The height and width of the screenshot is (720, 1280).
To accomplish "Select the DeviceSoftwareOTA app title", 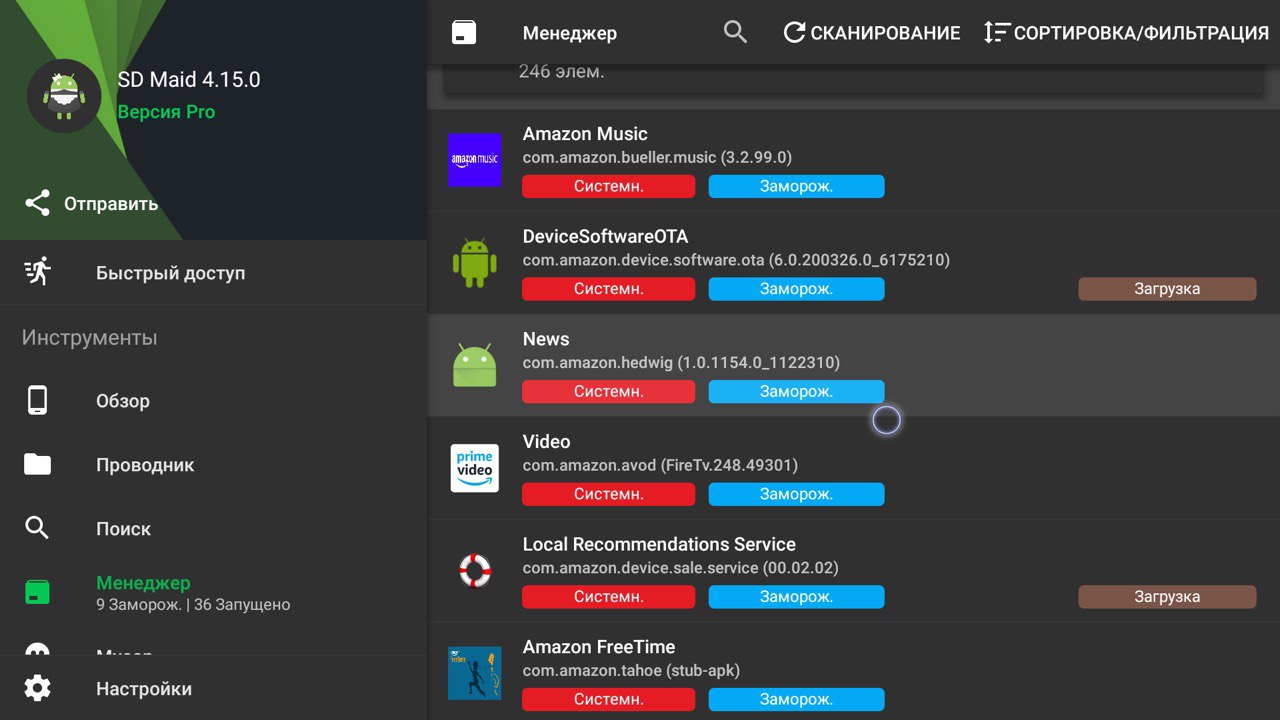I will 605,236.
